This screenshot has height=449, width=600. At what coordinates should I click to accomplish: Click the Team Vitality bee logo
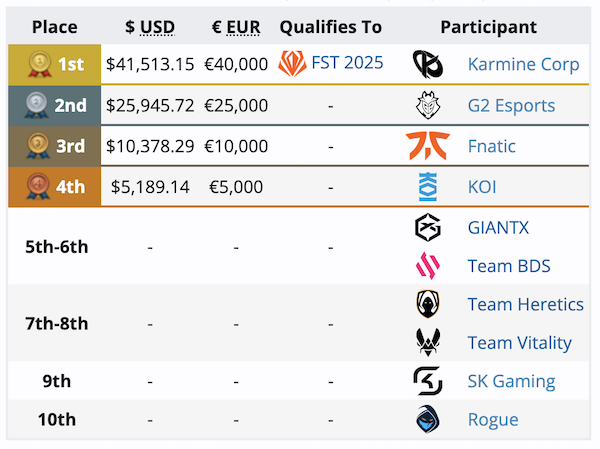click(x=428, y=343)
